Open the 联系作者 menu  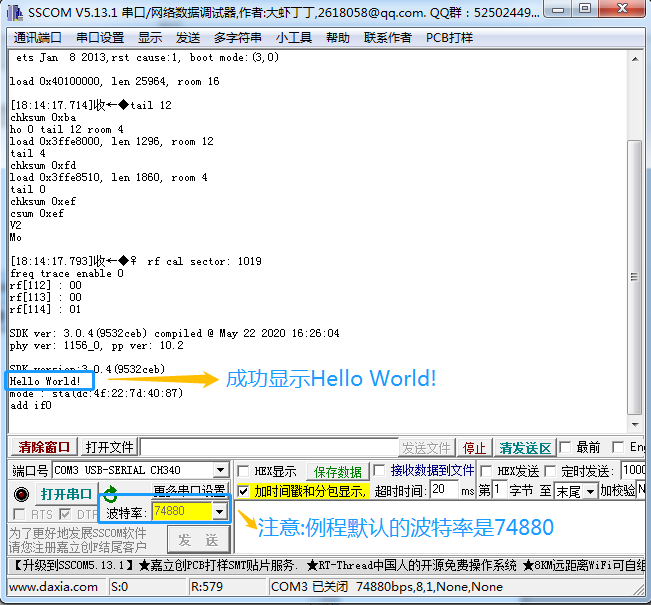[387, 38]
